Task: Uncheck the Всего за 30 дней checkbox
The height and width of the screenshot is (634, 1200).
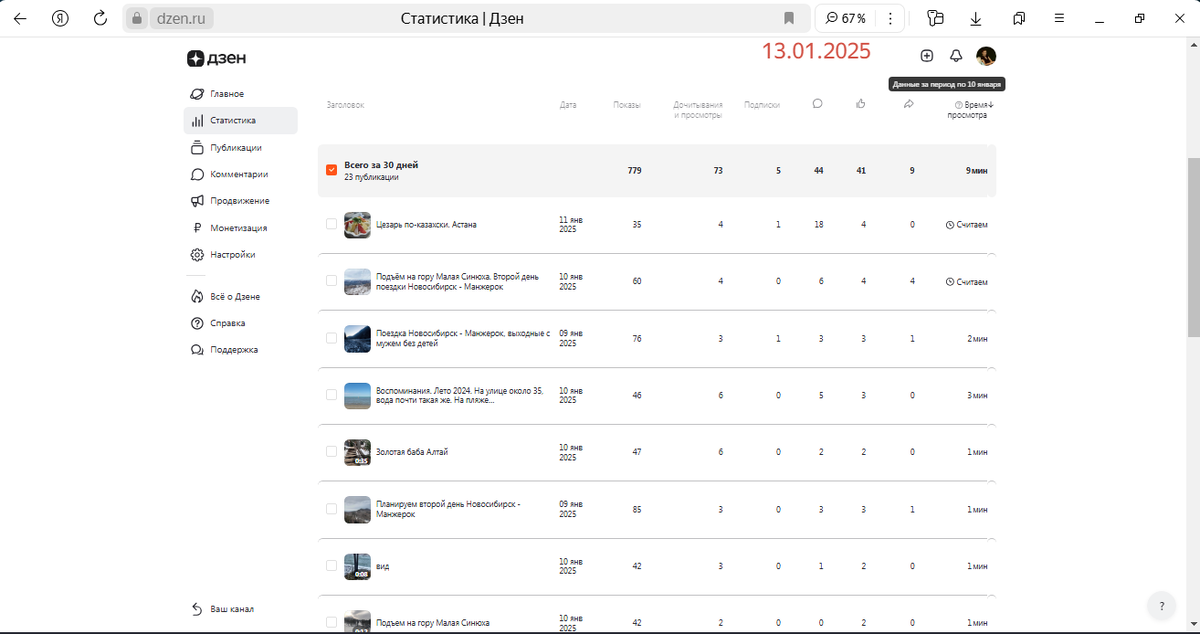Action: [x=331, y=170]
